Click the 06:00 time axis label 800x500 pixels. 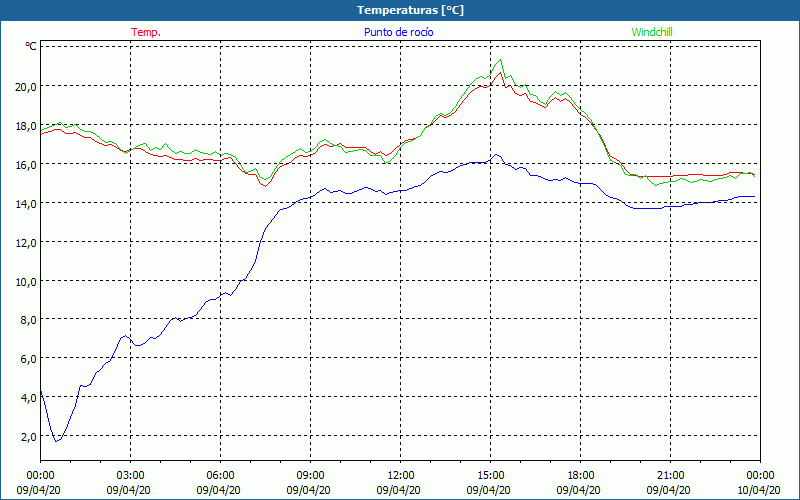point(221,476)
